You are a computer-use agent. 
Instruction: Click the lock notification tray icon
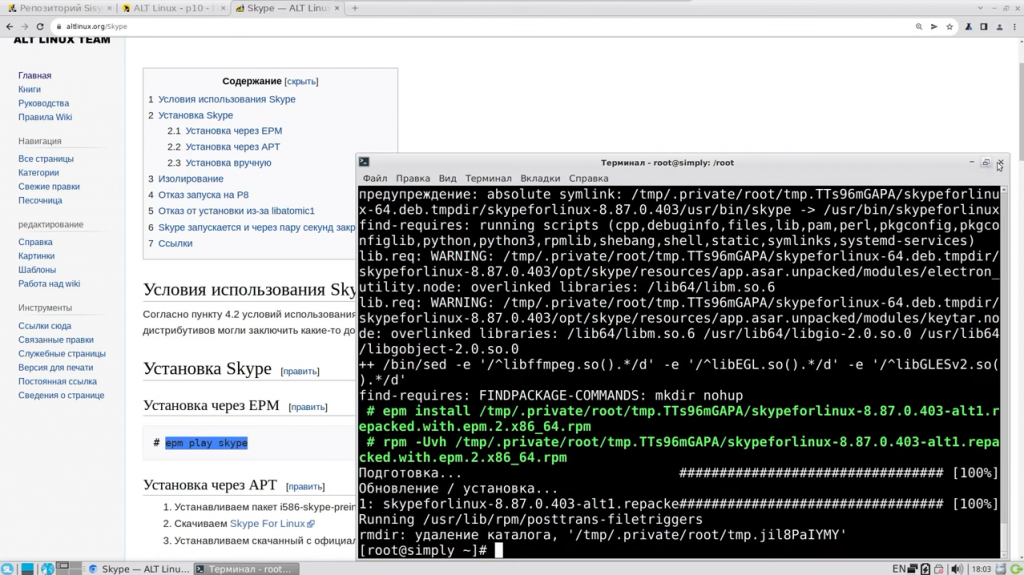(939, 569)
